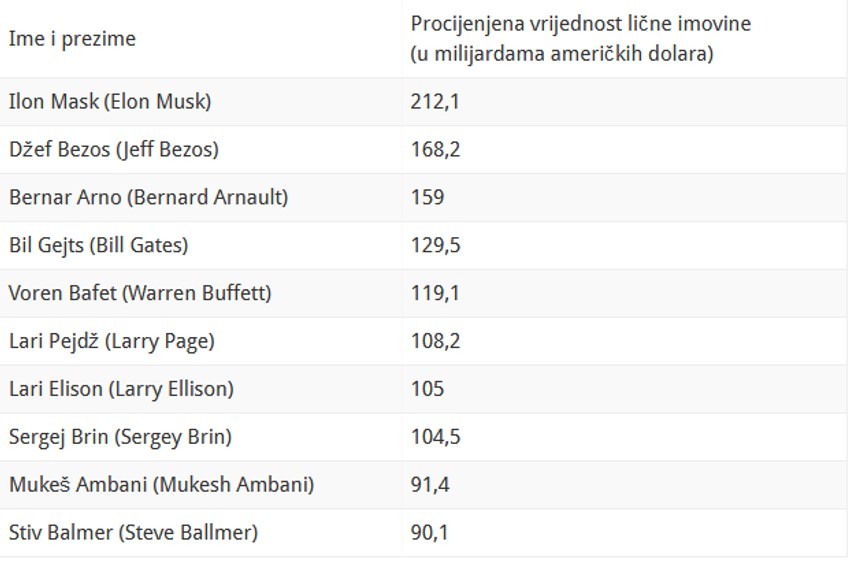Select the Mukeš Ambani (Mukesh Ambani) cell
Image resolution: width=850 pixels, height=561 pixels.
[161, 485]
